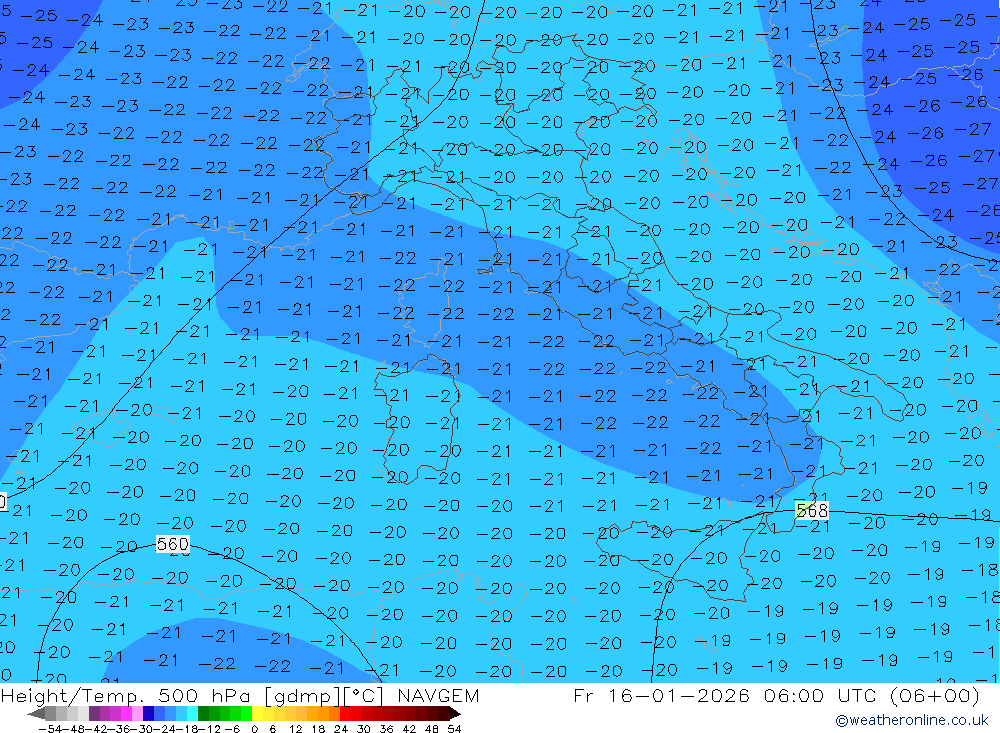Click the 42 legend scale value
Viewport: 1000px width, 733px height.
pos(409,729)
